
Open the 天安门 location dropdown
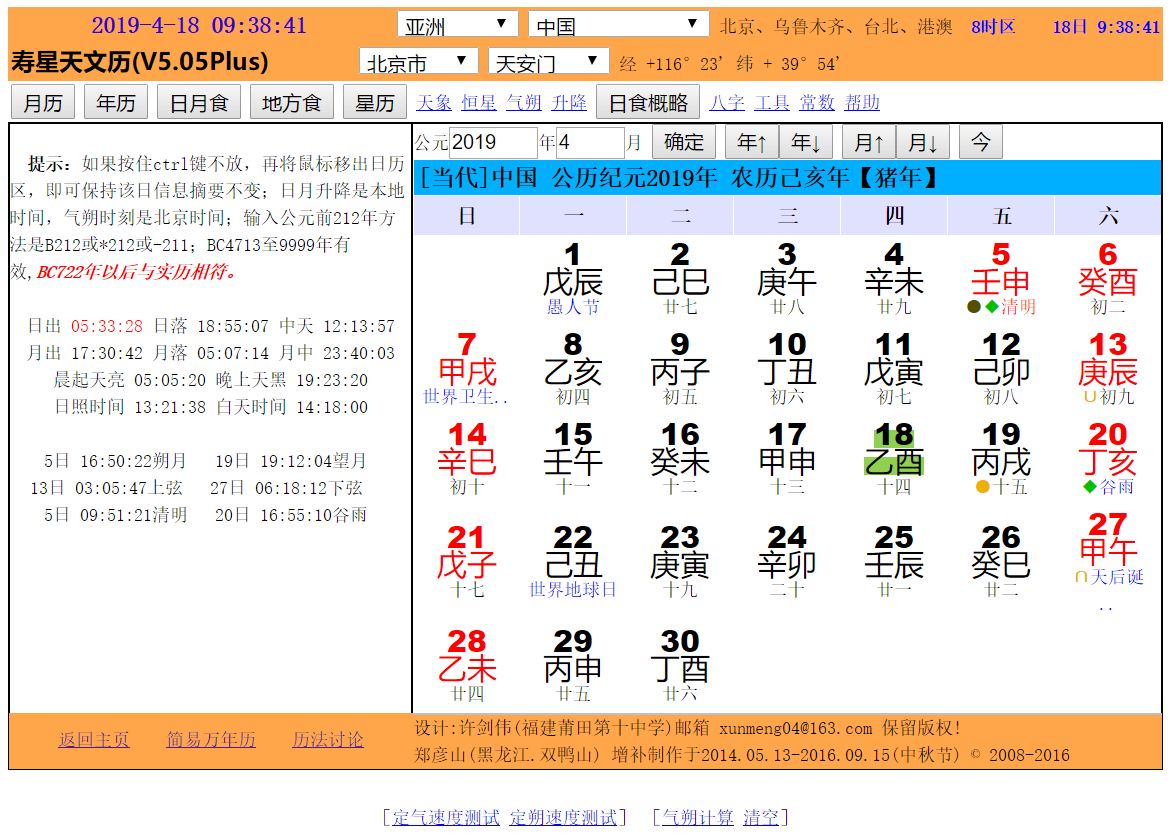point(546,60)
